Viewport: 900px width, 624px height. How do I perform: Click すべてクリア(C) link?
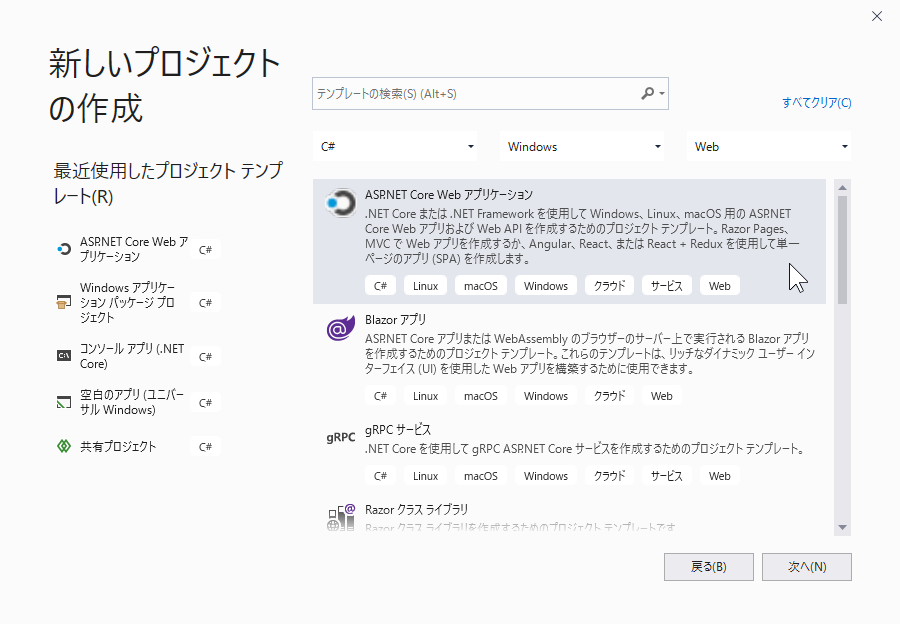tap(816, 103)
